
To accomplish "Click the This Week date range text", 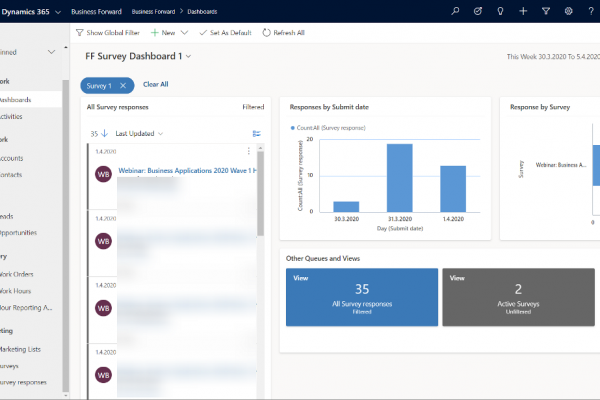I will click(x=553, y=57).
